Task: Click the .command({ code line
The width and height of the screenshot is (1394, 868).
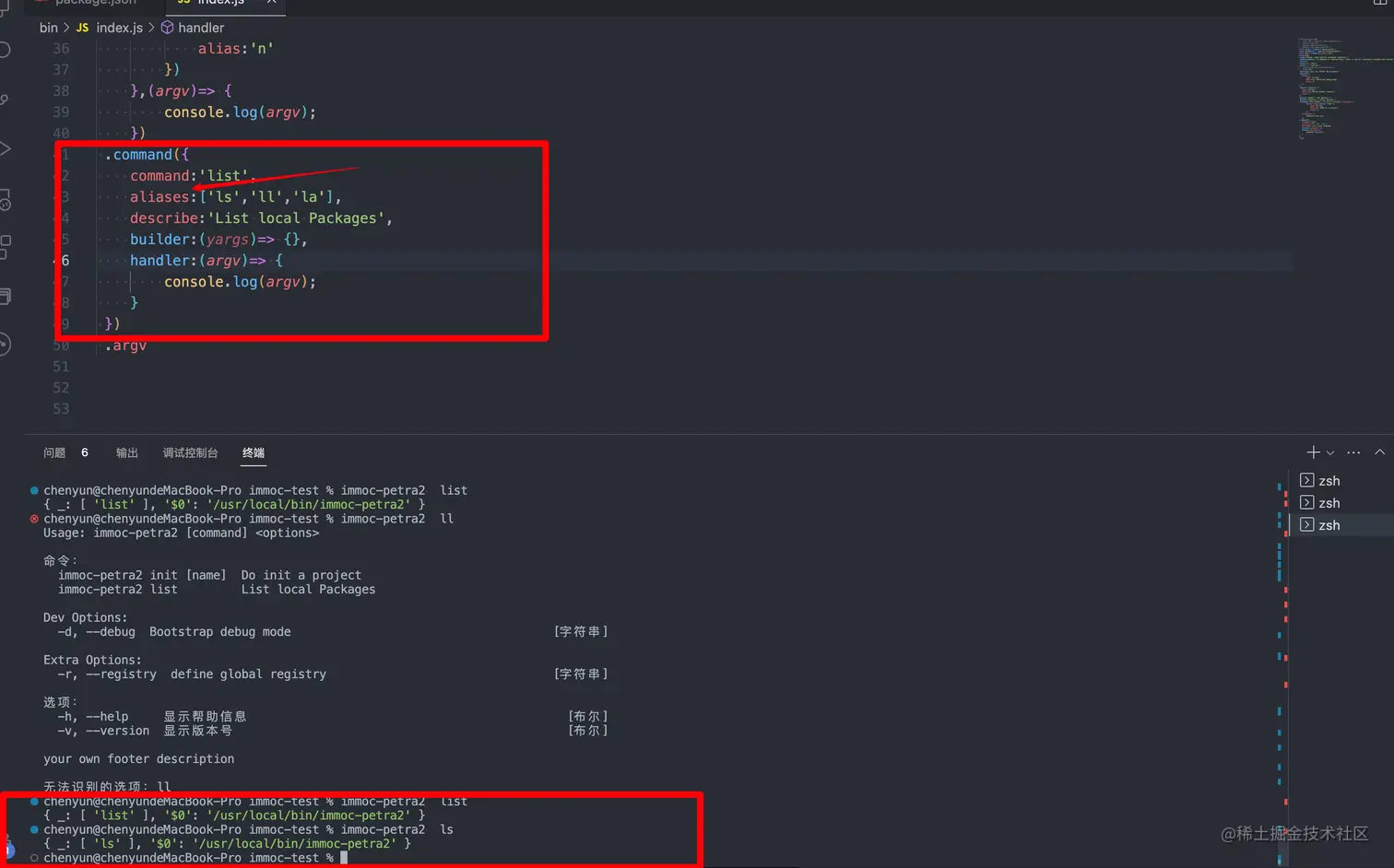Action: click(147, 155)
